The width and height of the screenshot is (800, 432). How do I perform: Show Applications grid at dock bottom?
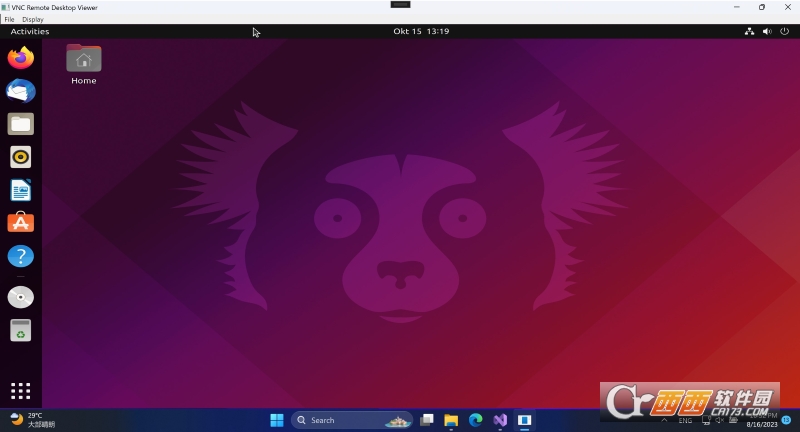(x=20, y=391)
